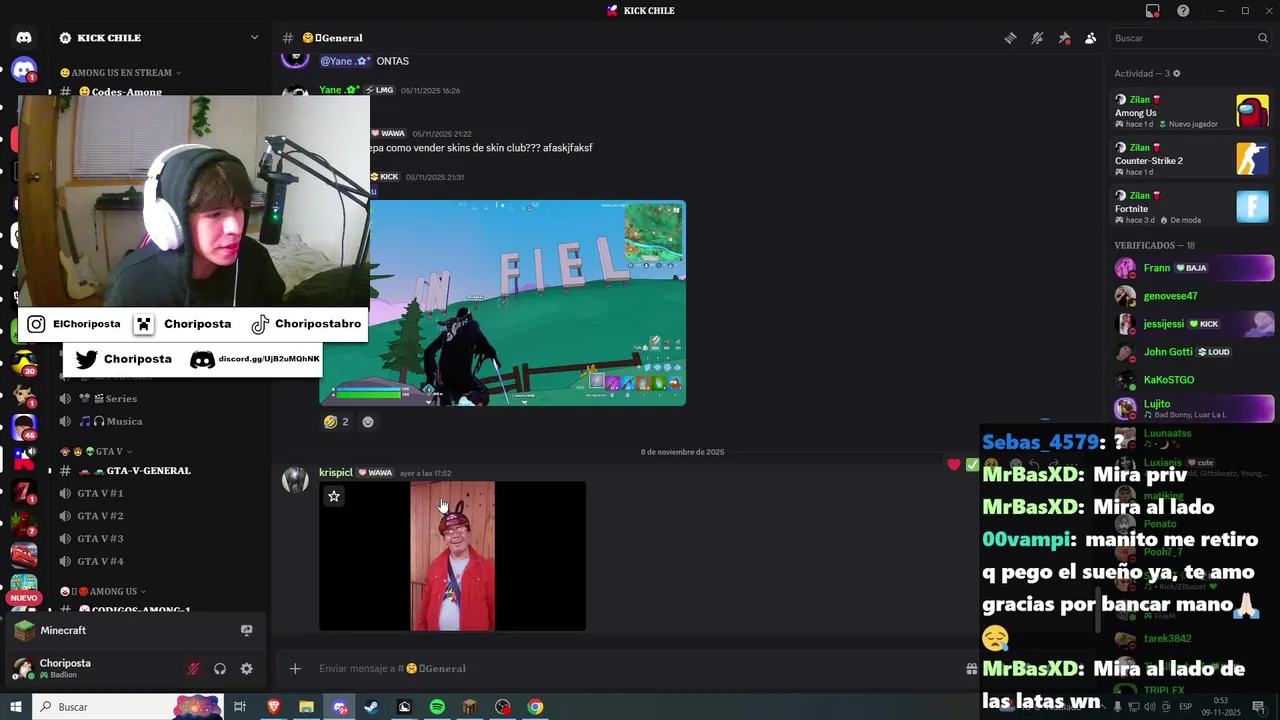Open Task View in the taskbar
Screen dimensions: 1280x720
240,707
